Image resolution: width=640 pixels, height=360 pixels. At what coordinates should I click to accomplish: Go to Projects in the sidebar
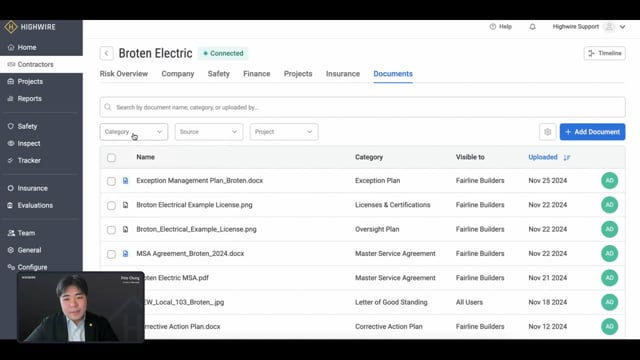30,82
